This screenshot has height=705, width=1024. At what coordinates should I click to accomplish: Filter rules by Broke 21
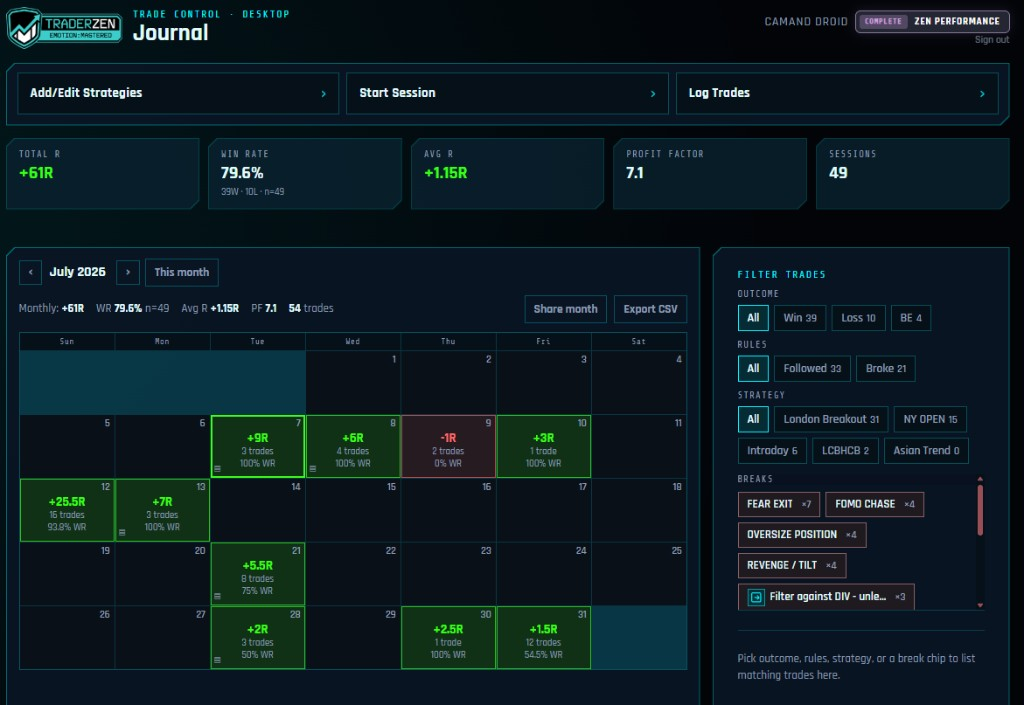(886, 368)
